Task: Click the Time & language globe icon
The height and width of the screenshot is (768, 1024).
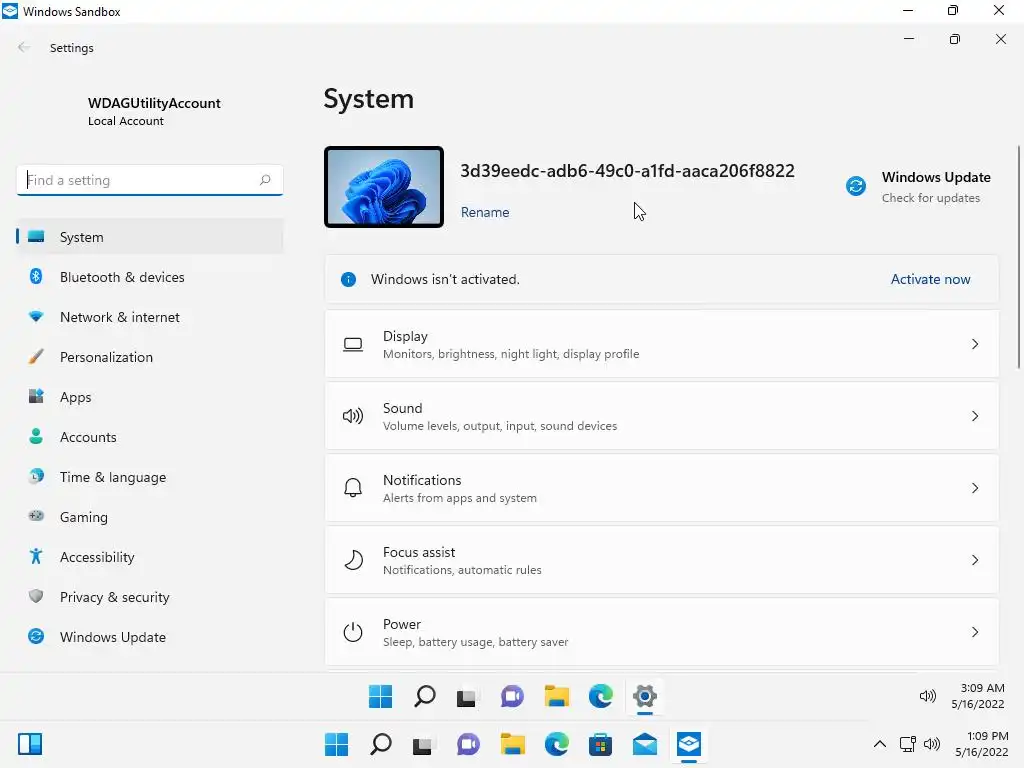Action: (x=36, y=476)
